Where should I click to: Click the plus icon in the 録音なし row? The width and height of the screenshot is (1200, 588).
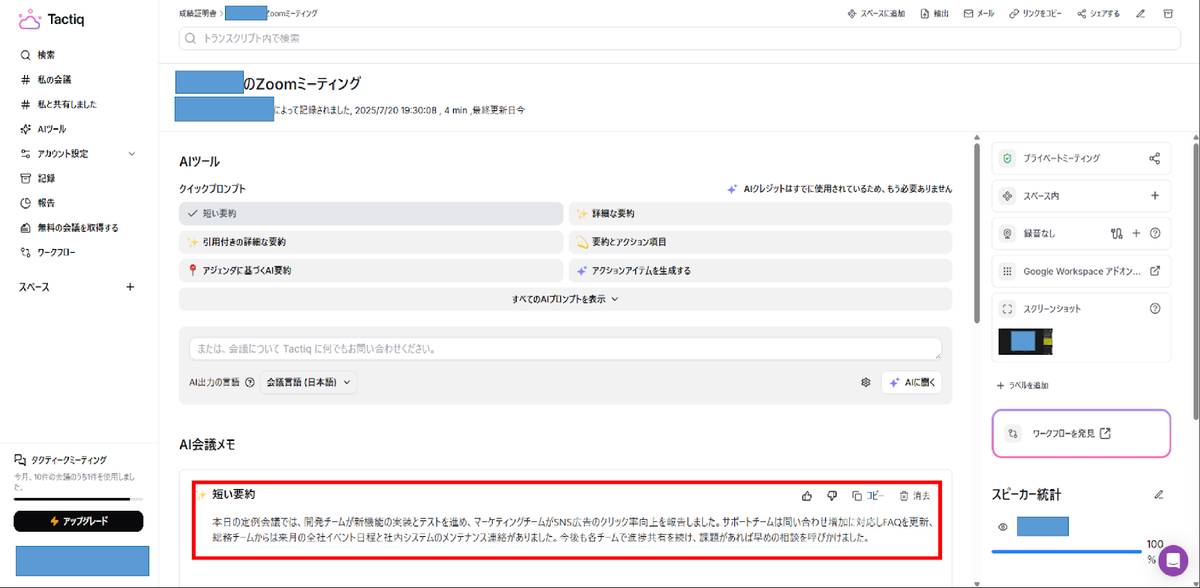point(1137,233)
